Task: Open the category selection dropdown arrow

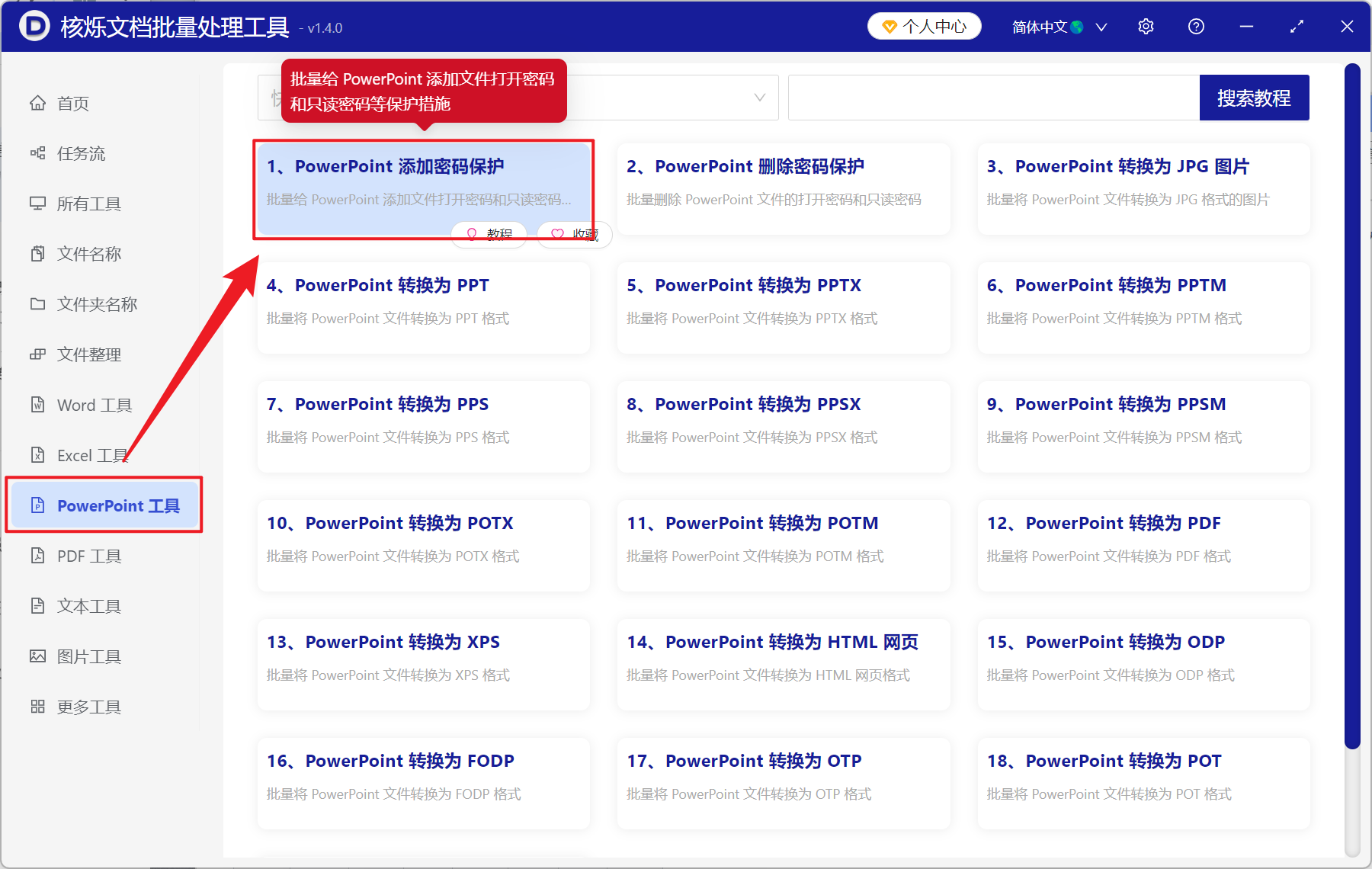Action: tap(759, 98)
